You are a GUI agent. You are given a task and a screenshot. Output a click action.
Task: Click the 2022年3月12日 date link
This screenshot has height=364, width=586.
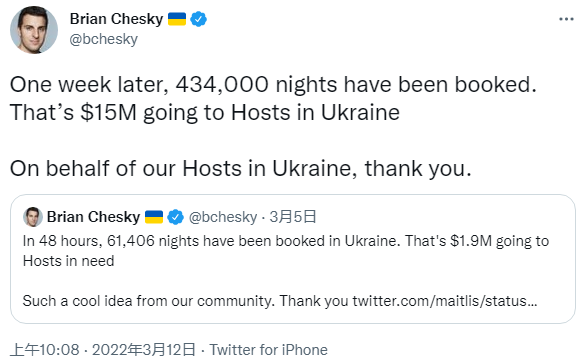tap(144, 350)
